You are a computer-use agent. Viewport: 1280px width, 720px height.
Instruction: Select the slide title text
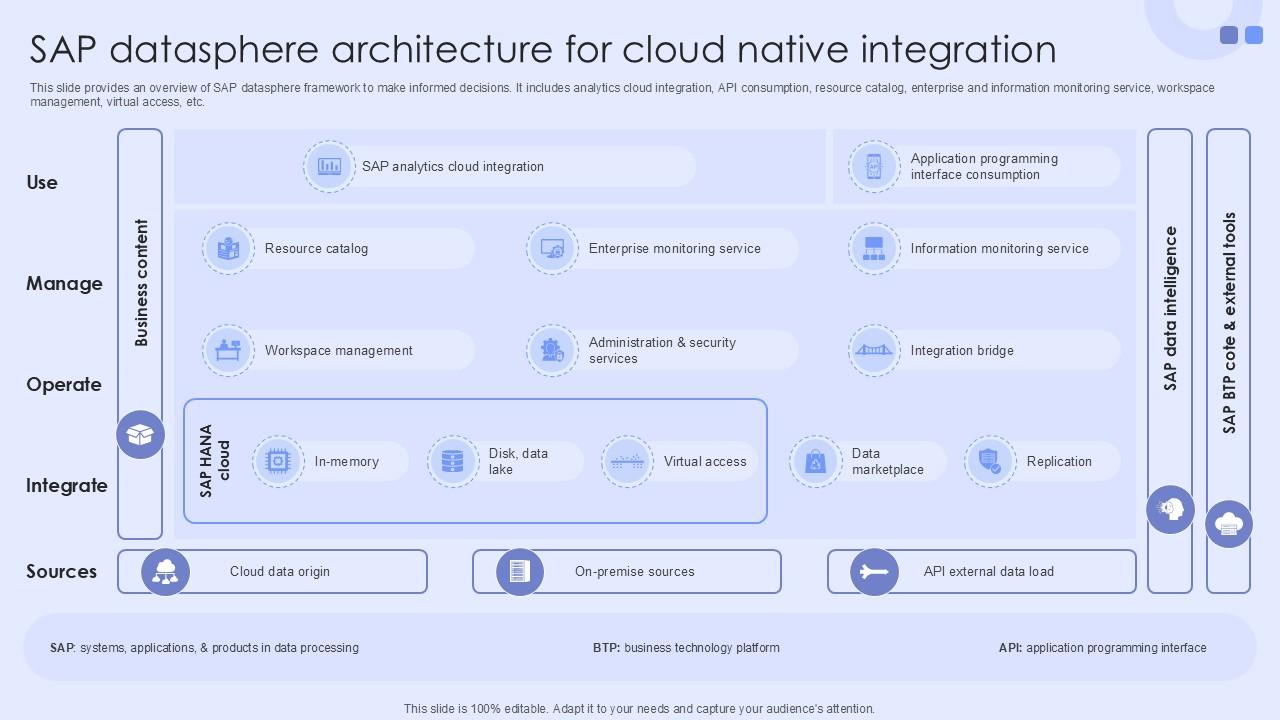543,49
